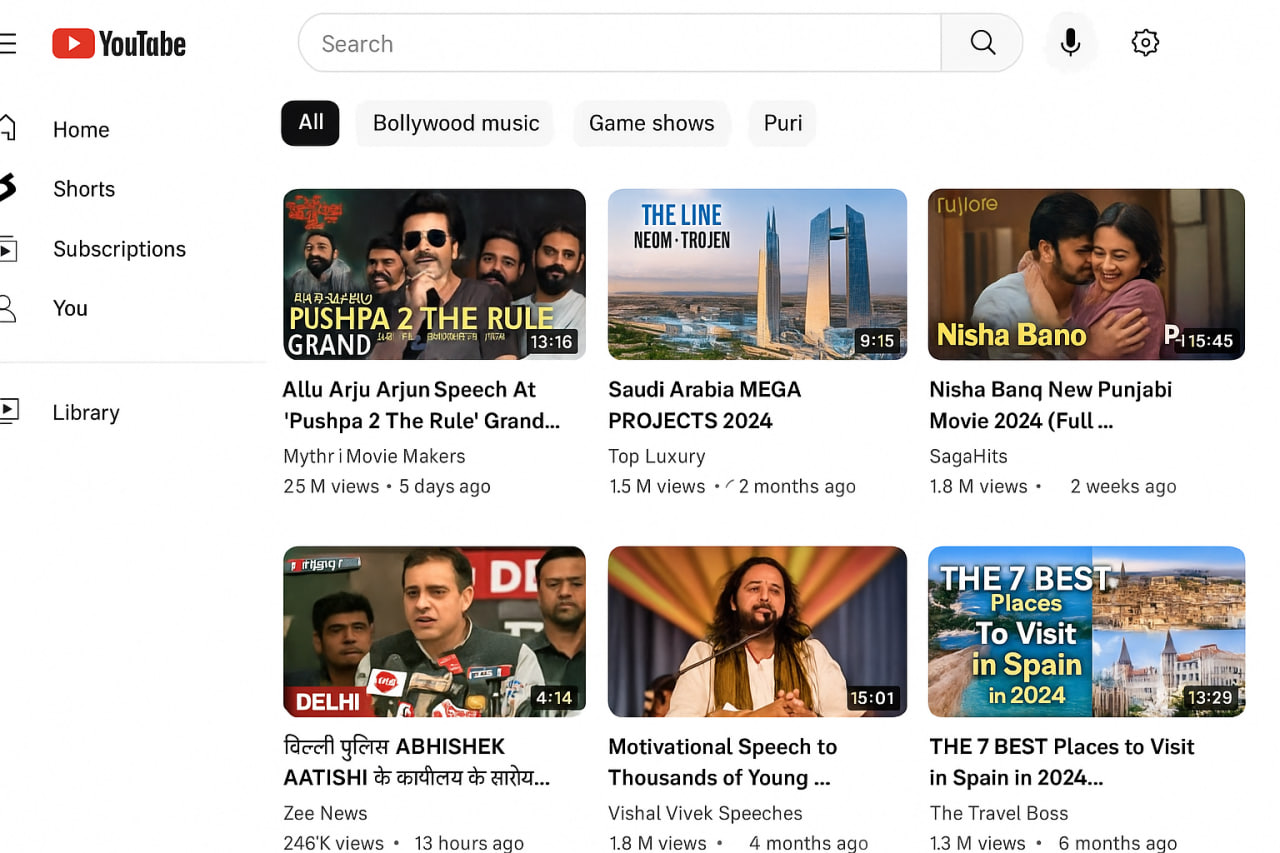Screen dimensions: 1280x853
Task: Open Shorts from the sidebar
Action: [84, 189]
